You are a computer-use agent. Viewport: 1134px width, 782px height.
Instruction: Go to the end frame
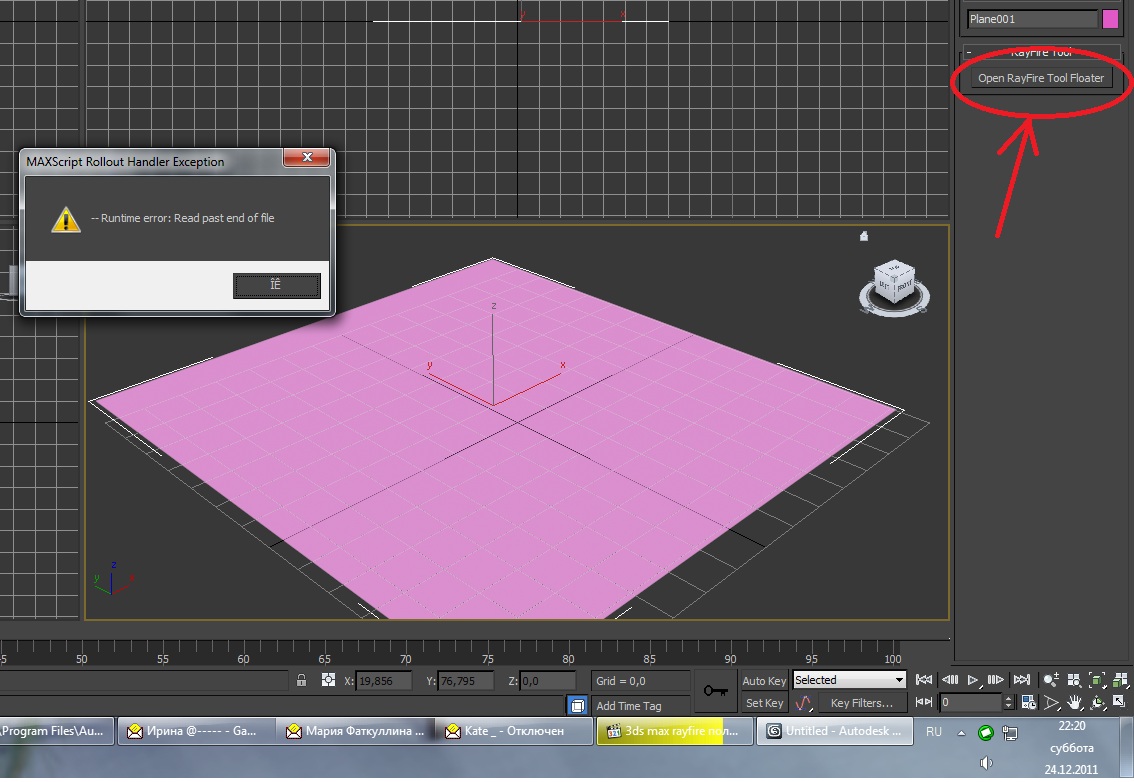(x=1022, y=680)
